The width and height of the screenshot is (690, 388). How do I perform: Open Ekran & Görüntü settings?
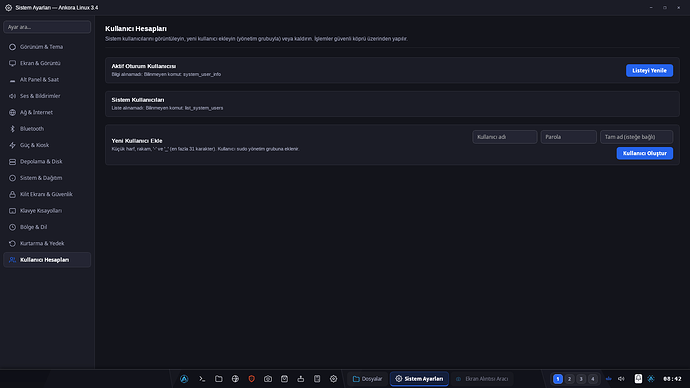click(x=47, y=63)
